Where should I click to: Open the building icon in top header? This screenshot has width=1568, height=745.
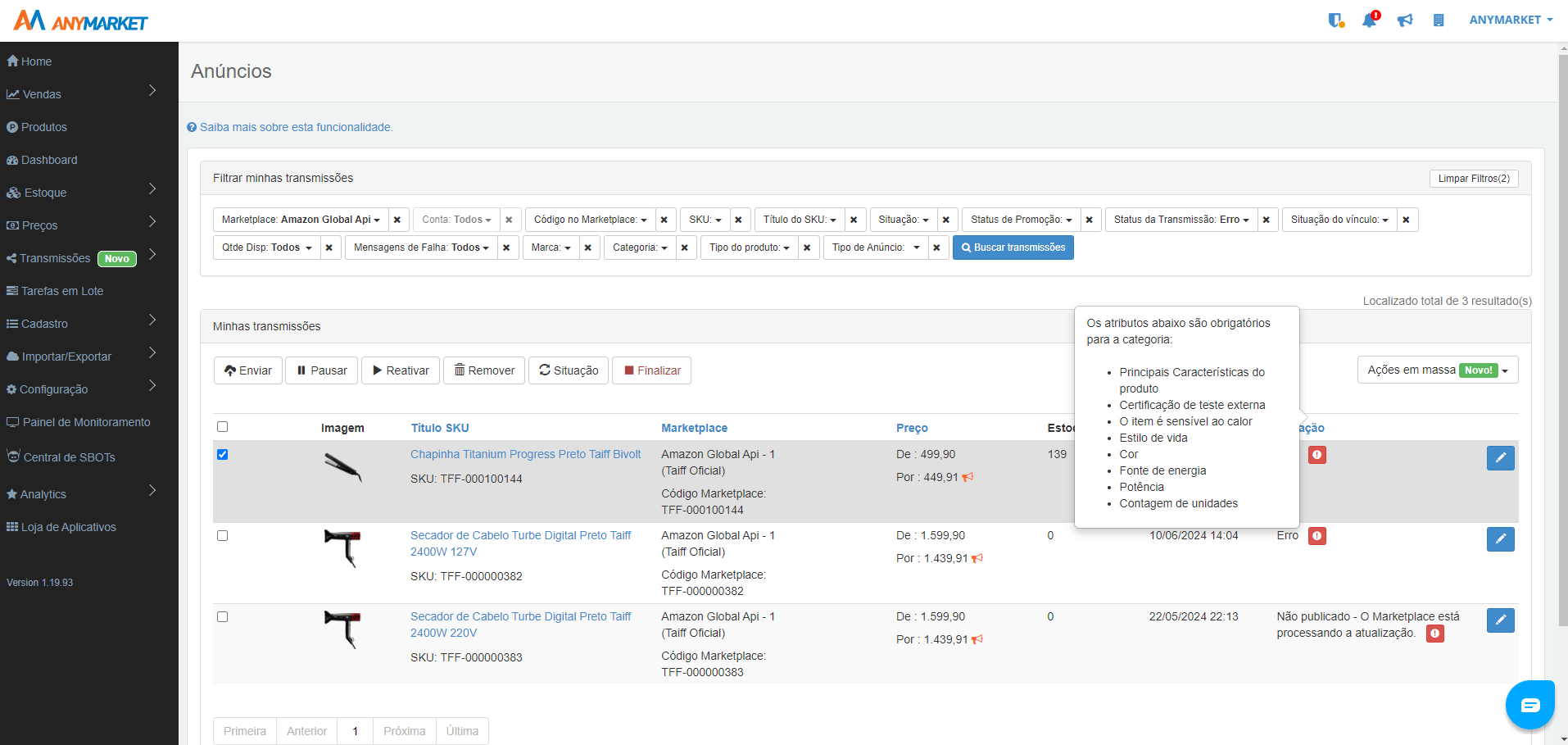[x=1439, y=20]
